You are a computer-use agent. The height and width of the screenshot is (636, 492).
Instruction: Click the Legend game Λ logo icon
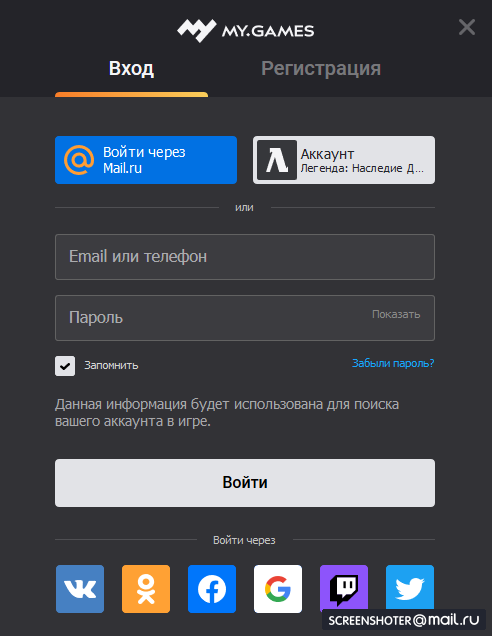click(277, 160)
